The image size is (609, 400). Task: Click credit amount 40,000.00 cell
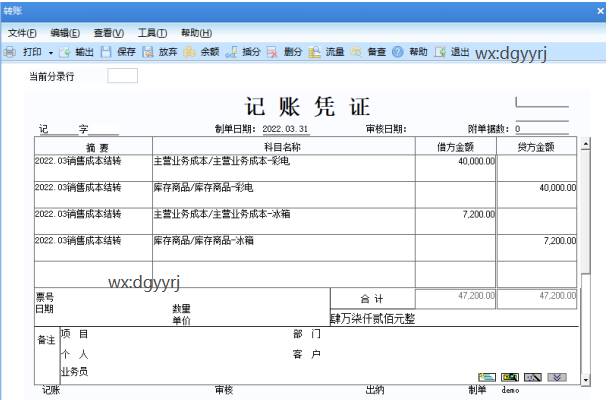(x=537, y=195)
